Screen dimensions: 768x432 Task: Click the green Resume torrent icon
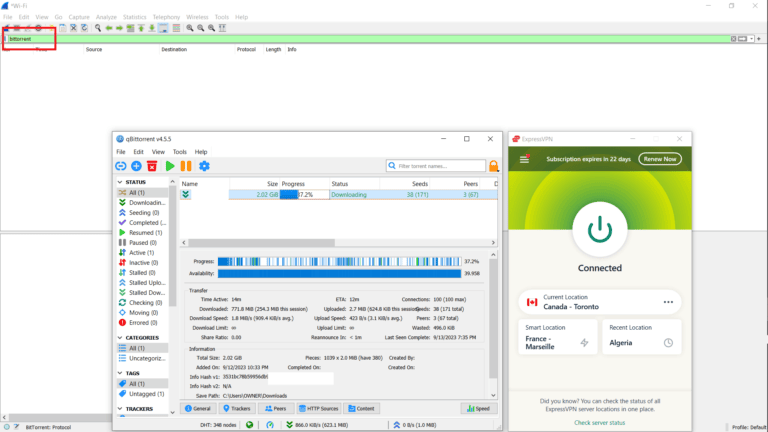point(170,166)
